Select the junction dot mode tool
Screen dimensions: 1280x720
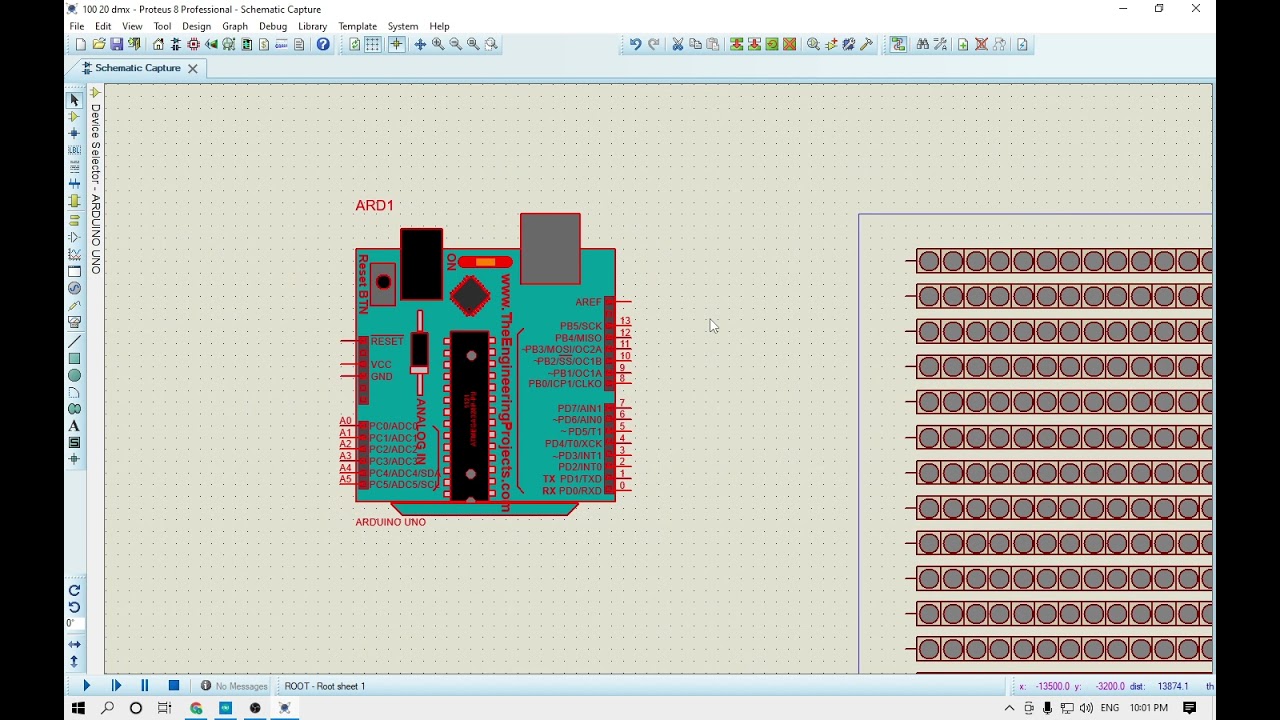coord(74,133)
